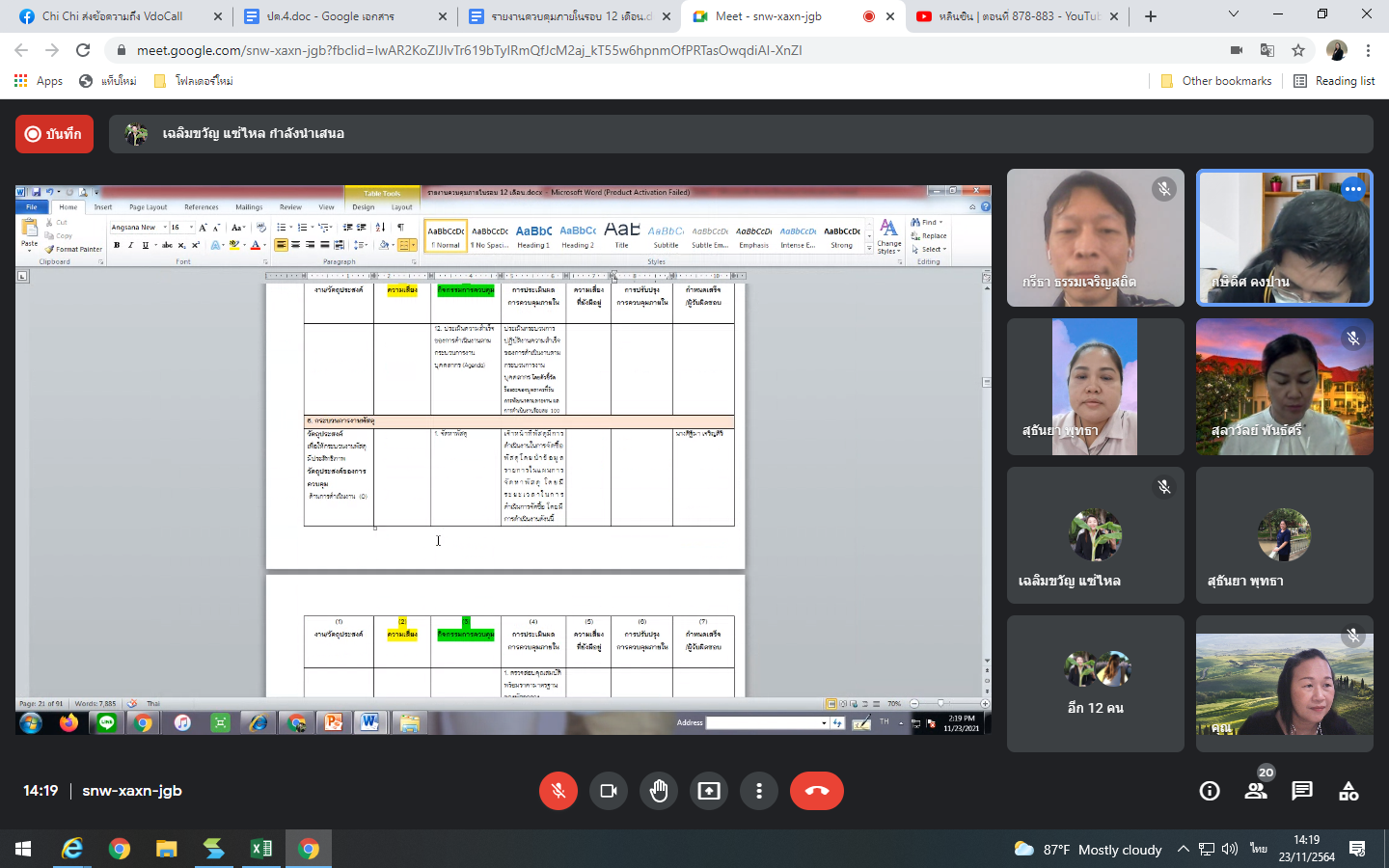The image size is (1389, 868).
Task: Open the chat with everyone panel
Action: pos(1302,791)
